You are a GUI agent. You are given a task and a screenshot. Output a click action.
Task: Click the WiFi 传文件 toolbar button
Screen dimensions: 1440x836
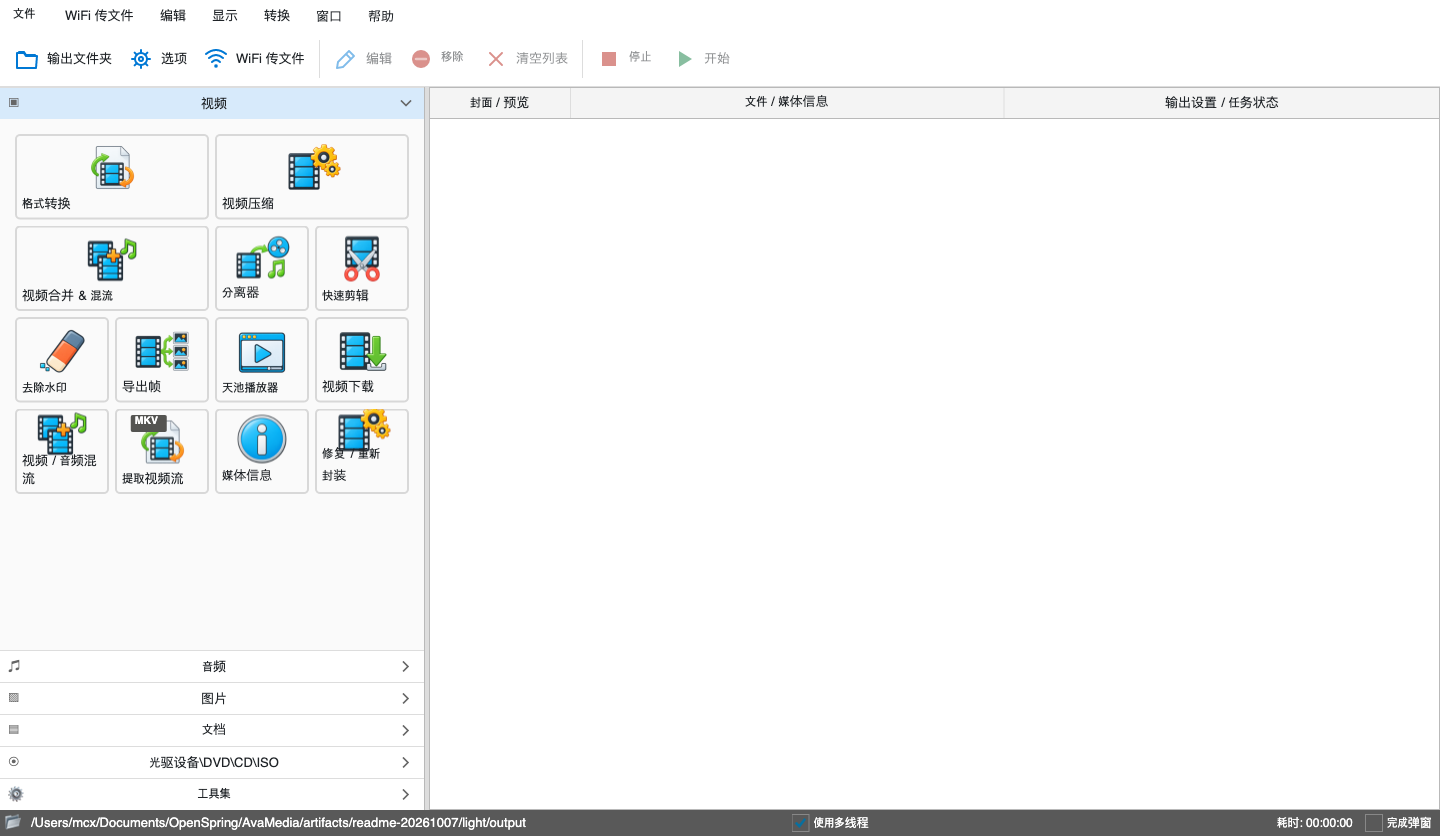click(x=255, y=59)
